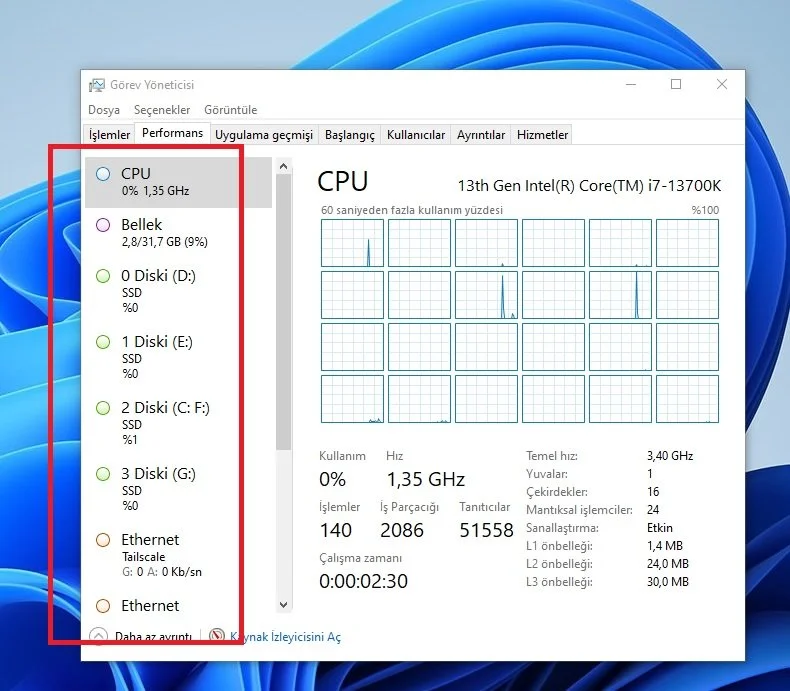The height and width of the screenshot is (691, 790).
Task: Click the orange circle icon for Ethernet Tailscale
Action: [103, 540]
